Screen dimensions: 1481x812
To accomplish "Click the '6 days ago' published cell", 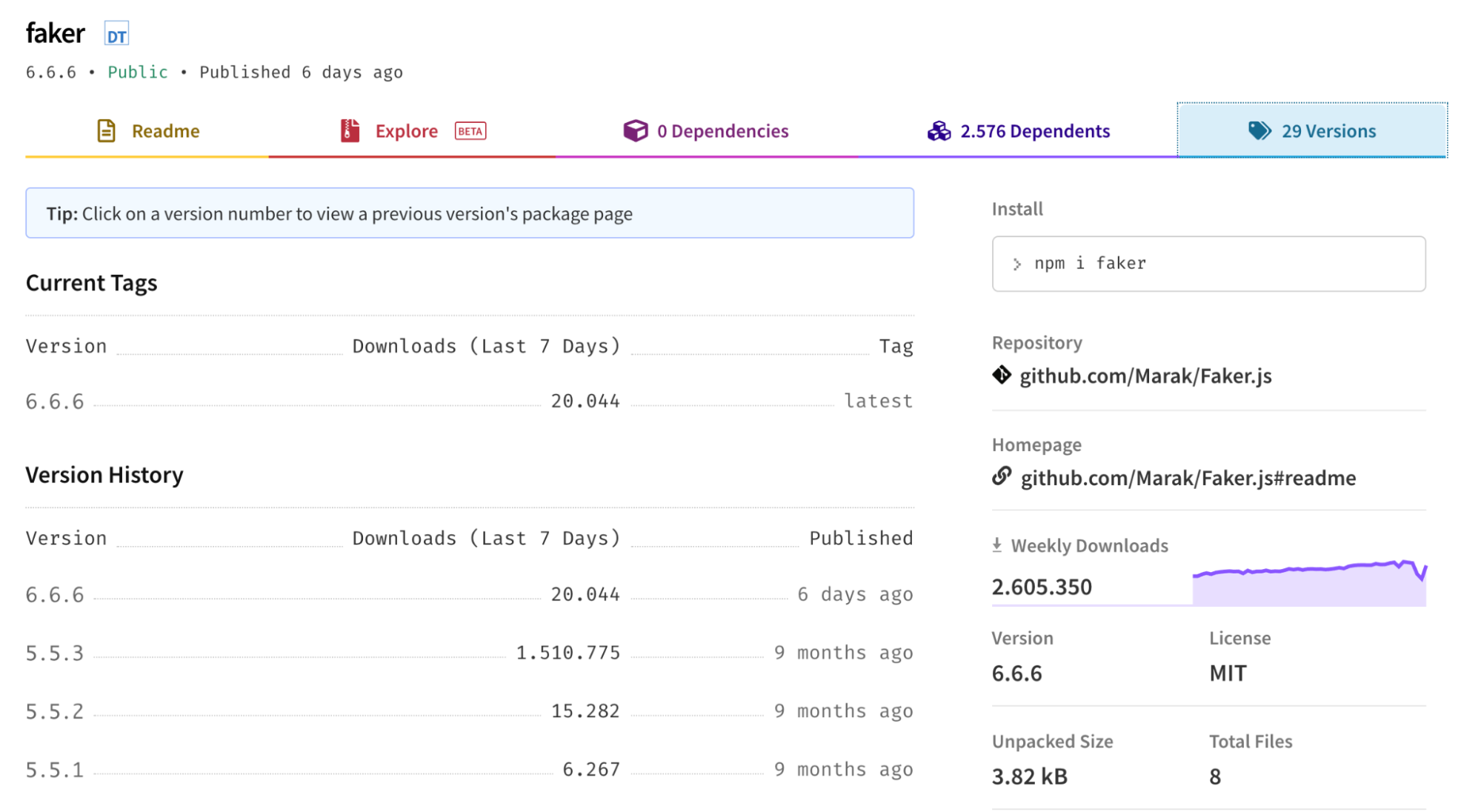I will (855, 595).
